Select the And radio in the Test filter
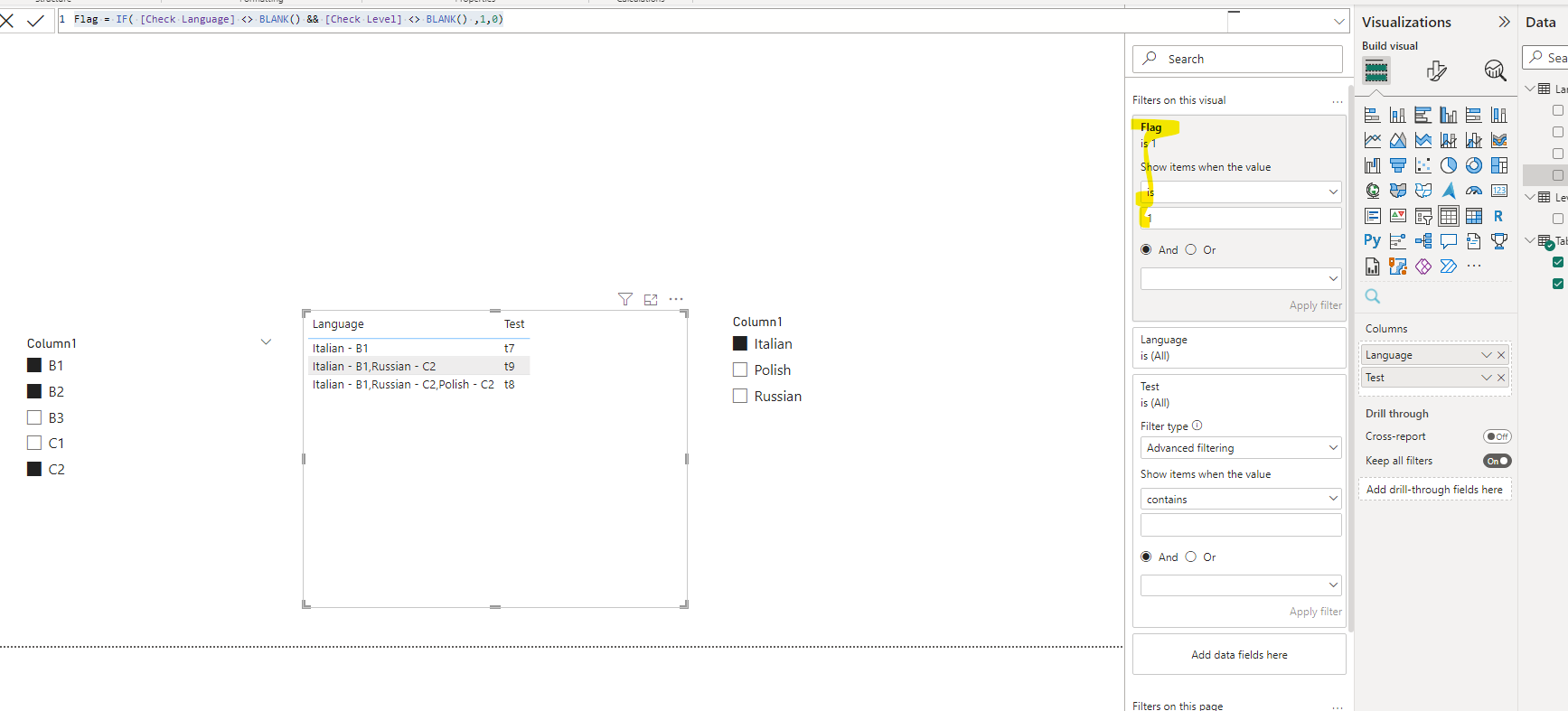The width and height of the screenshot is (1568, 711). pyautogui.click(x=1146, y=557)
